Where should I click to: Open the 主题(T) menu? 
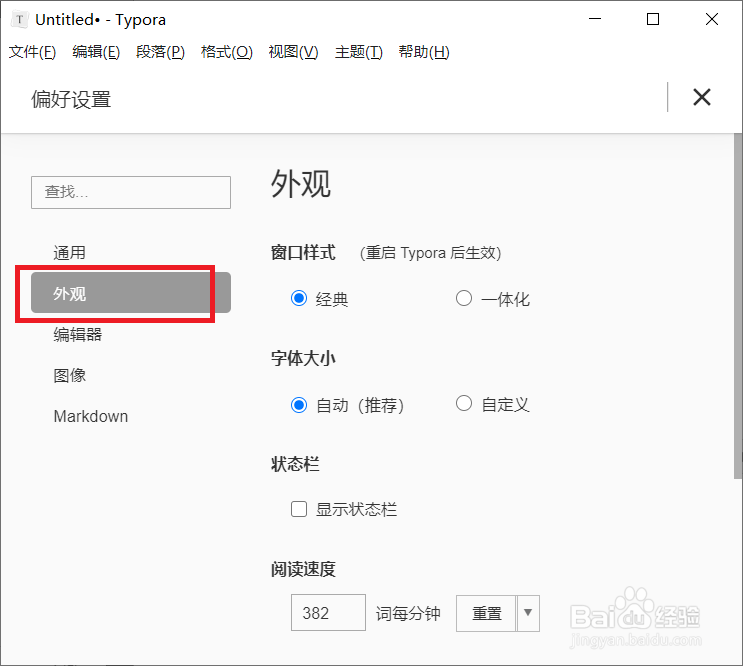(x=359, y=52)
